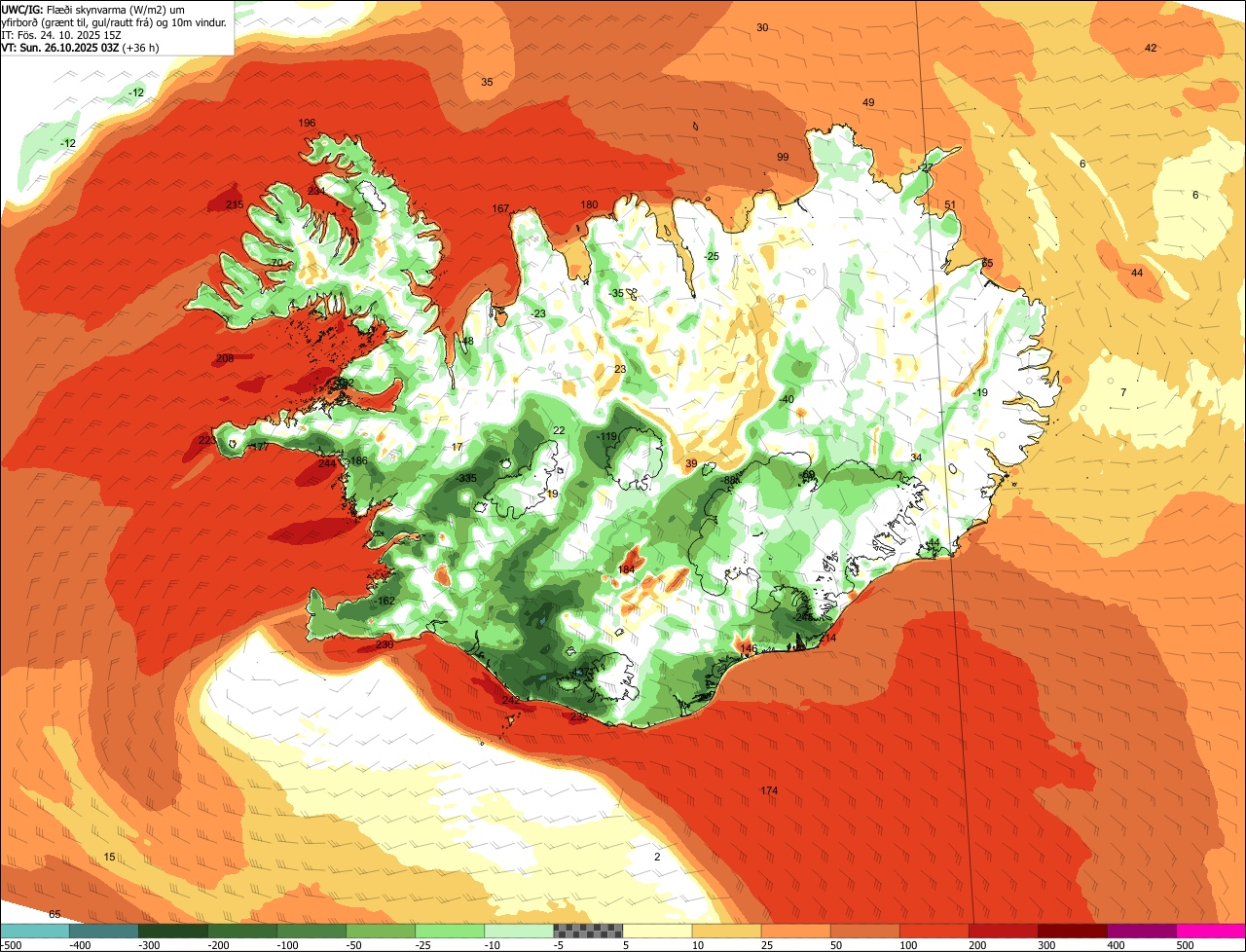Click the map value '180'
The width and height of the screenshot is (1246, 952).
pos(589,204)
